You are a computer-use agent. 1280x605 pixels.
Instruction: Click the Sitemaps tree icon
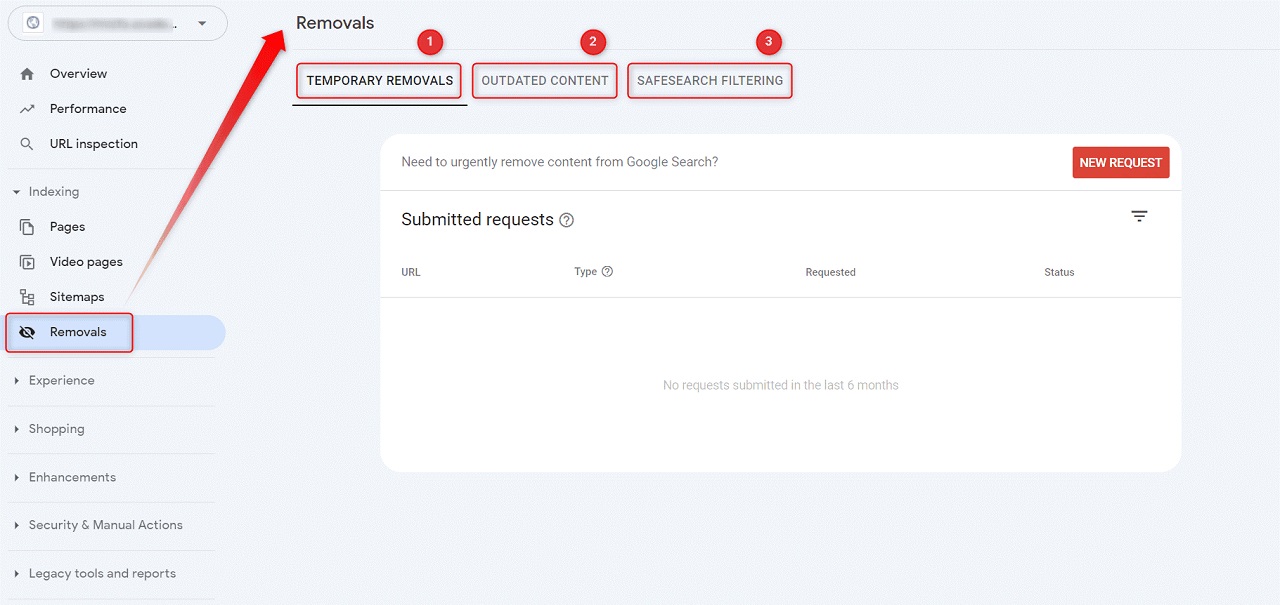point(27,297)
